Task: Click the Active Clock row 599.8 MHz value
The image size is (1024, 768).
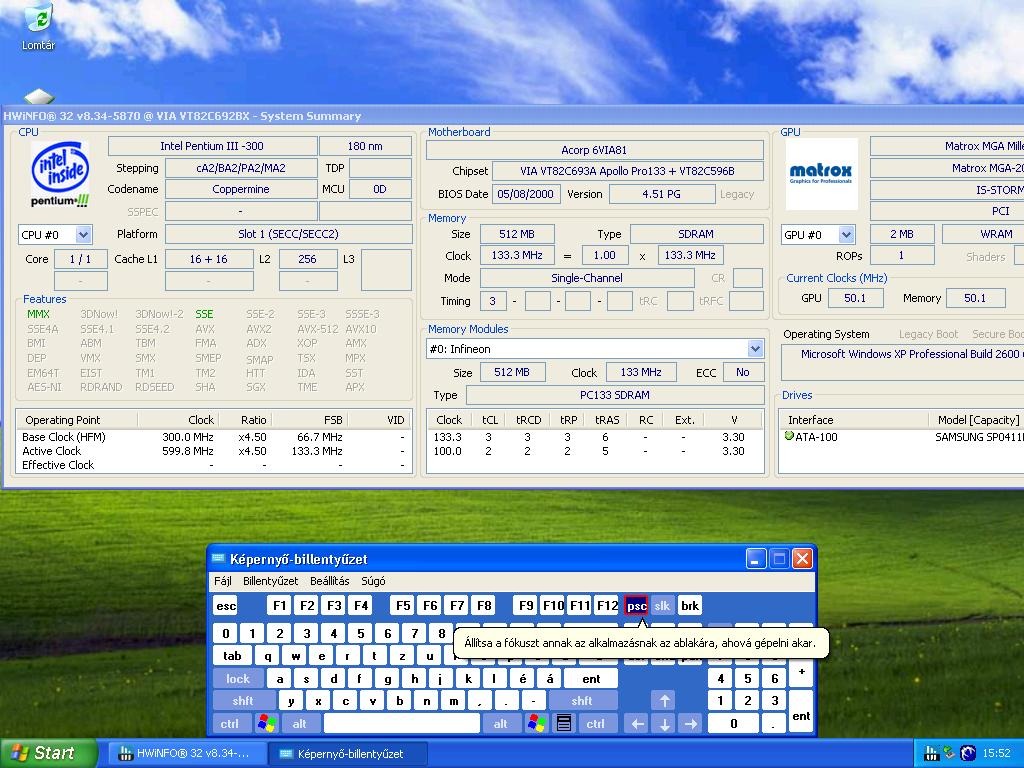Action: (x=188, y=451)
